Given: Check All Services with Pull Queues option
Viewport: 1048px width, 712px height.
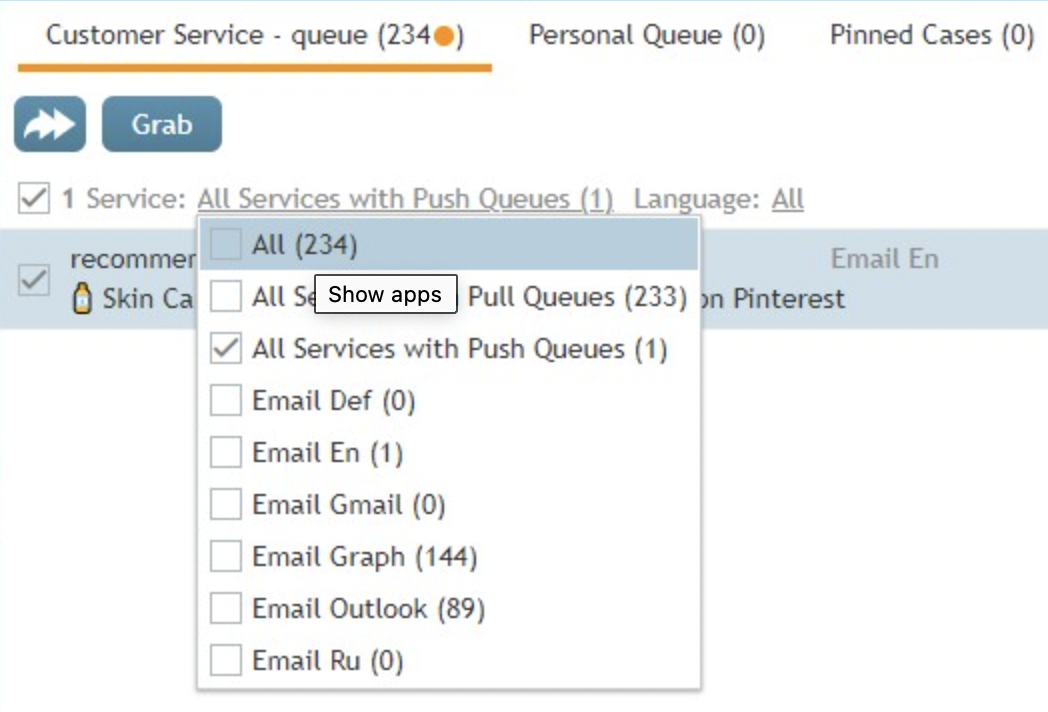Looking at the screenshot, I should coord(226,297).
